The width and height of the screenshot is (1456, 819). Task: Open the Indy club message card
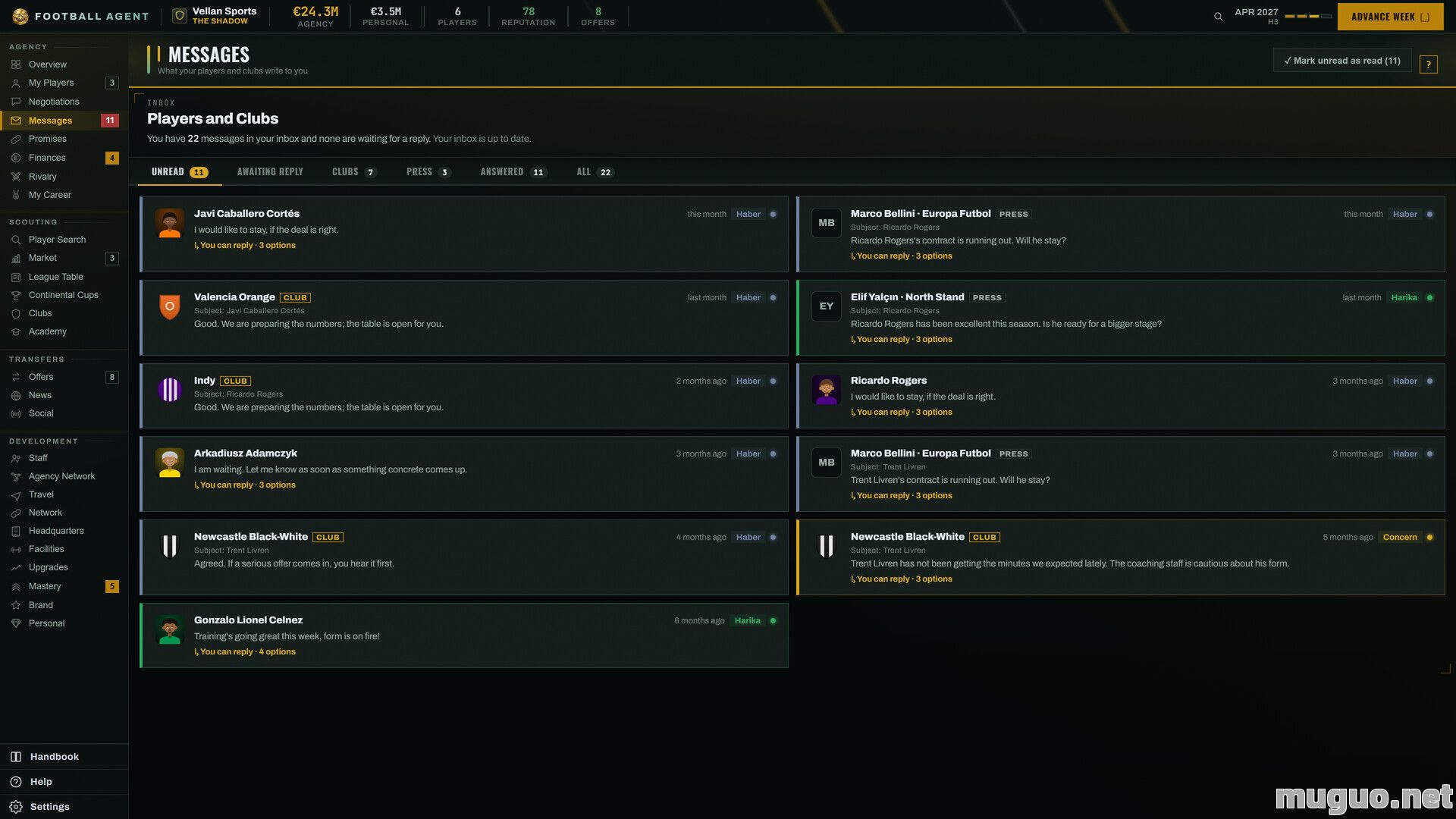(x=464, y=395)
